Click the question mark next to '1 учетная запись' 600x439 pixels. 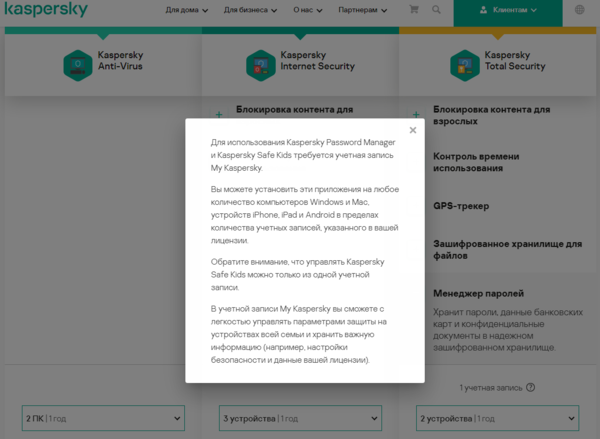(x=530, y=387)
